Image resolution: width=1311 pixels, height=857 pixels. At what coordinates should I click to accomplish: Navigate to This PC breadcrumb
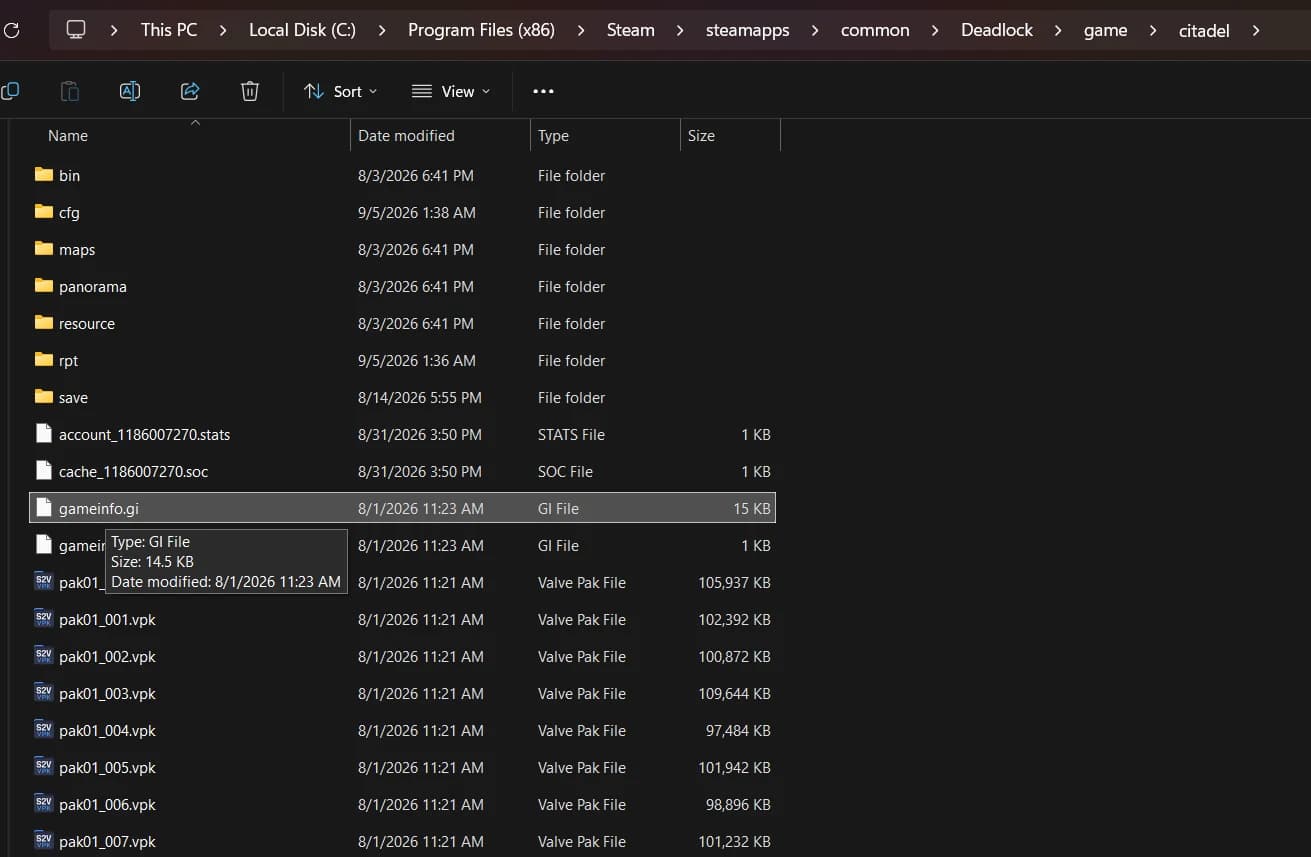[169, 30]
